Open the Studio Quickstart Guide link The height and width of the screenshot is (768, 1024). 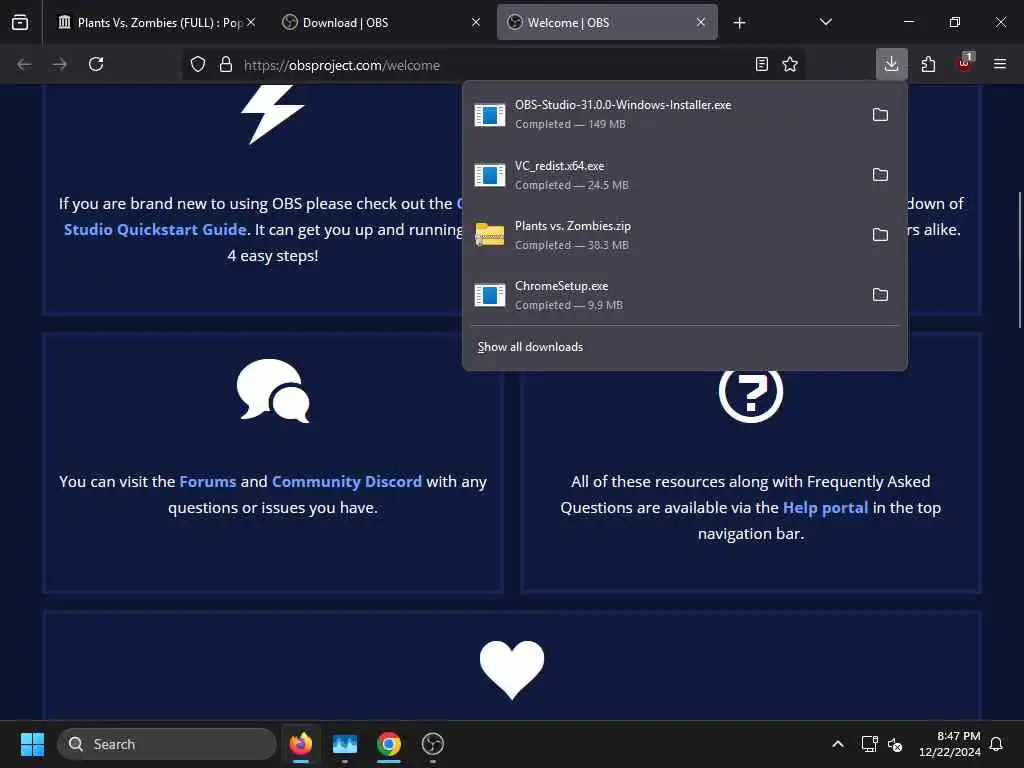click(x=155, y=230)
